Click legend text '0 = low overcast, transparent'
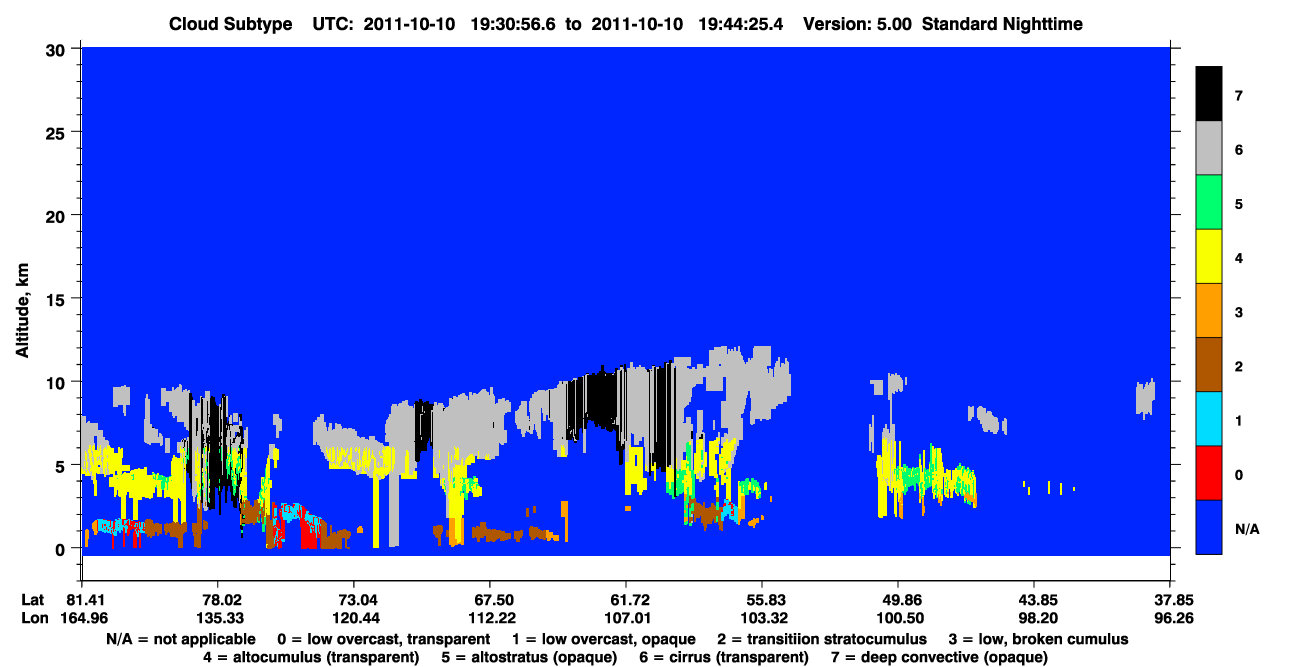 coord(383,639)
